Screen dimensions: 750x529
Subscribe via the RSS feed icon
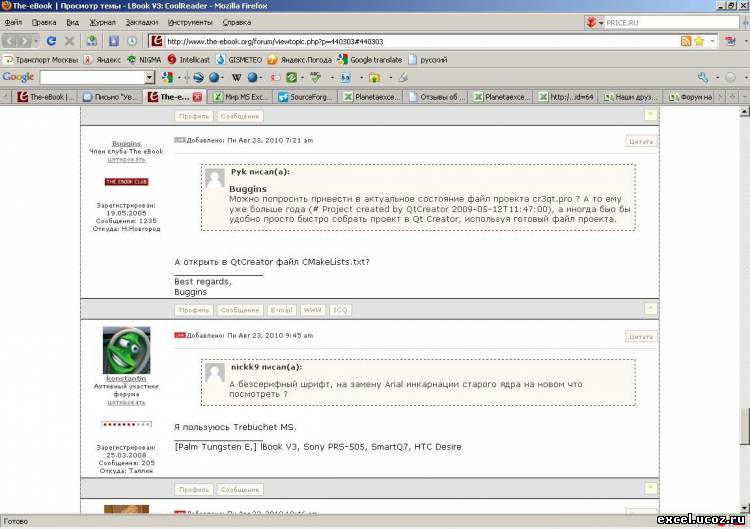tap(685, 41)
